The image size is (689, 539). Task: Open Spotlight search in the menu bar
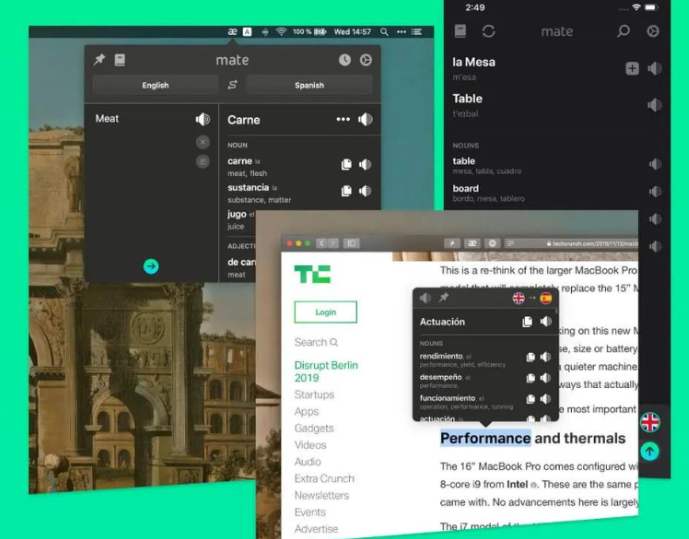(384, 32)
